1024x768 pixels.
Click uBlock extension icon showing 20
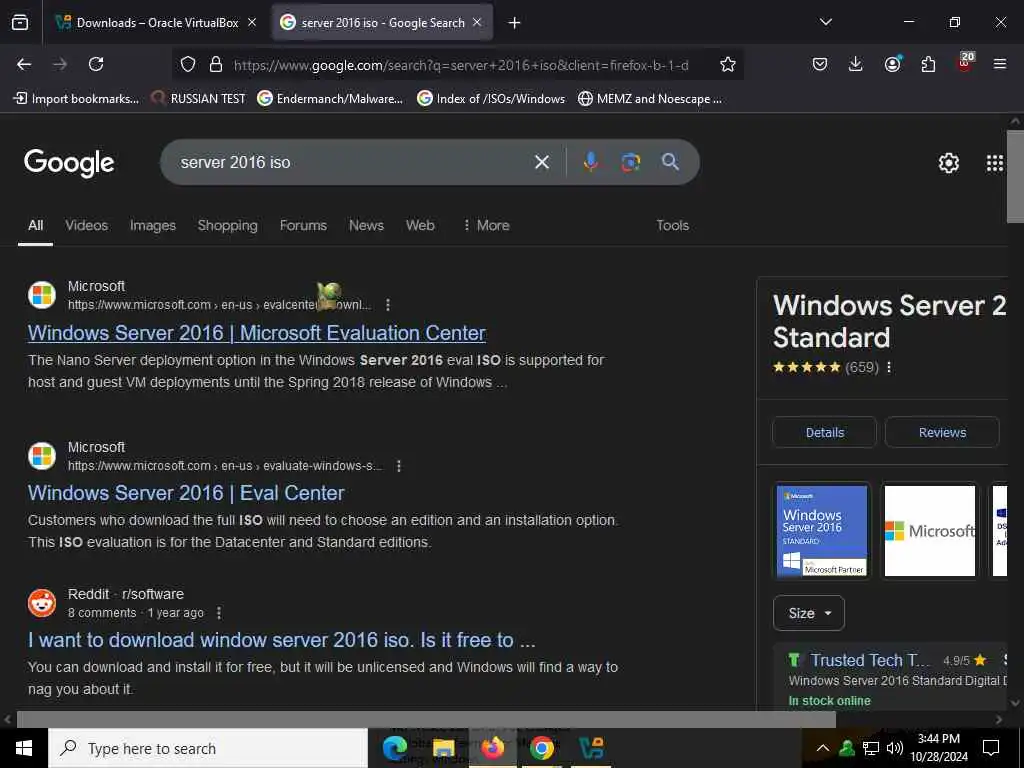click(x=965, y=62)
